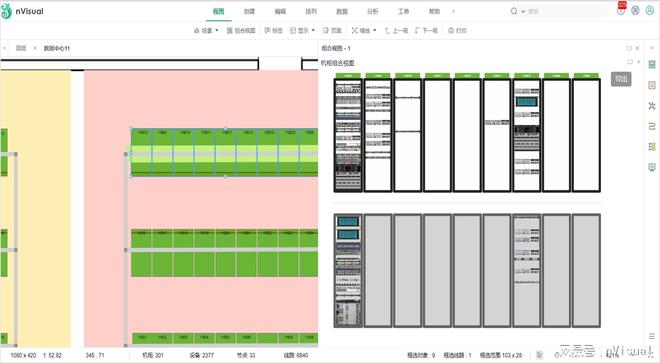Click the status bar icon after 框选范围

[540, 355]
